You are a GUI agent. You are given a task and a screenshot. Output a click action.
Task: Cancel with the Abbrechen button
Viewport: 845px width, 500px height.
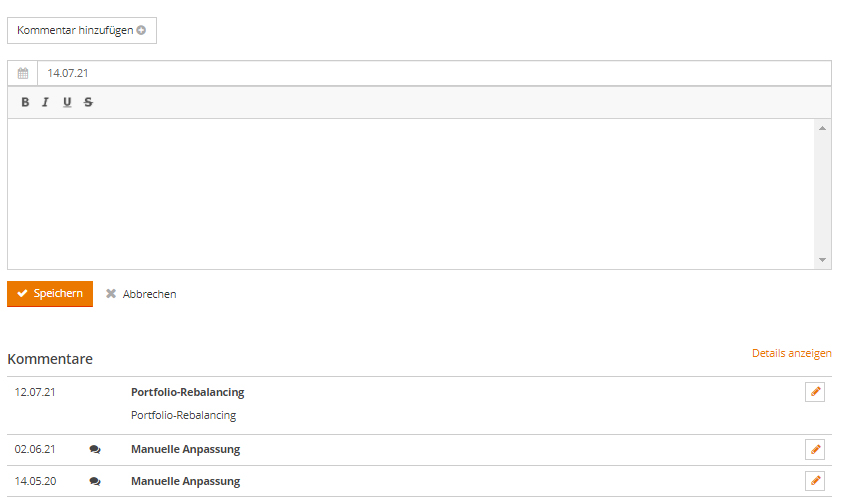[x=141, y=294]
